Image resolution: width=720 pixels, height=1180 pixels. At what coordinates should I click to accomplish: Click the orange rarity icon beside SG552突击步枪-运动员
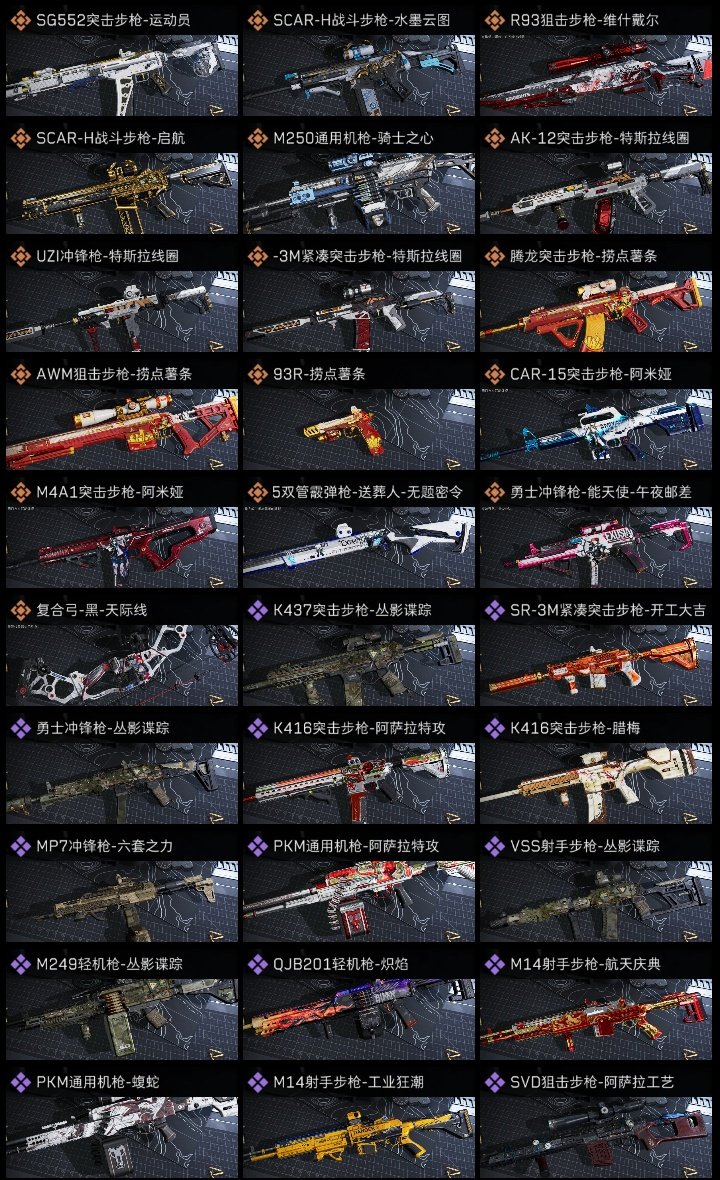click(20, 20)
